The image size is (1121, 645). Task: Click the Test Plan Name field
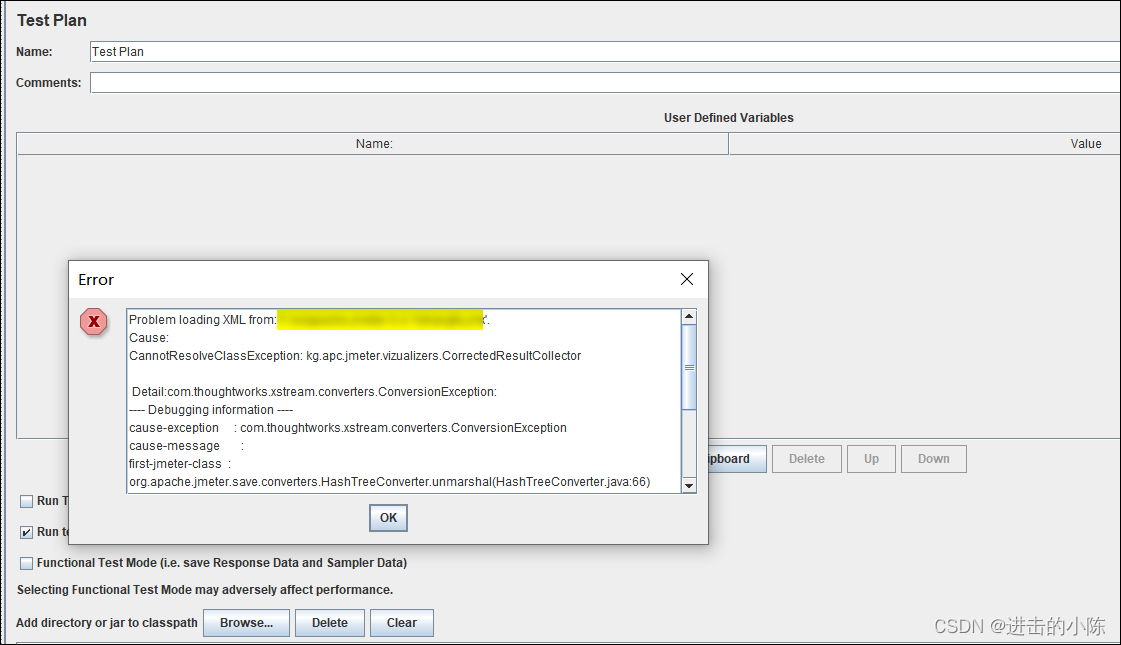coord(605,51)
